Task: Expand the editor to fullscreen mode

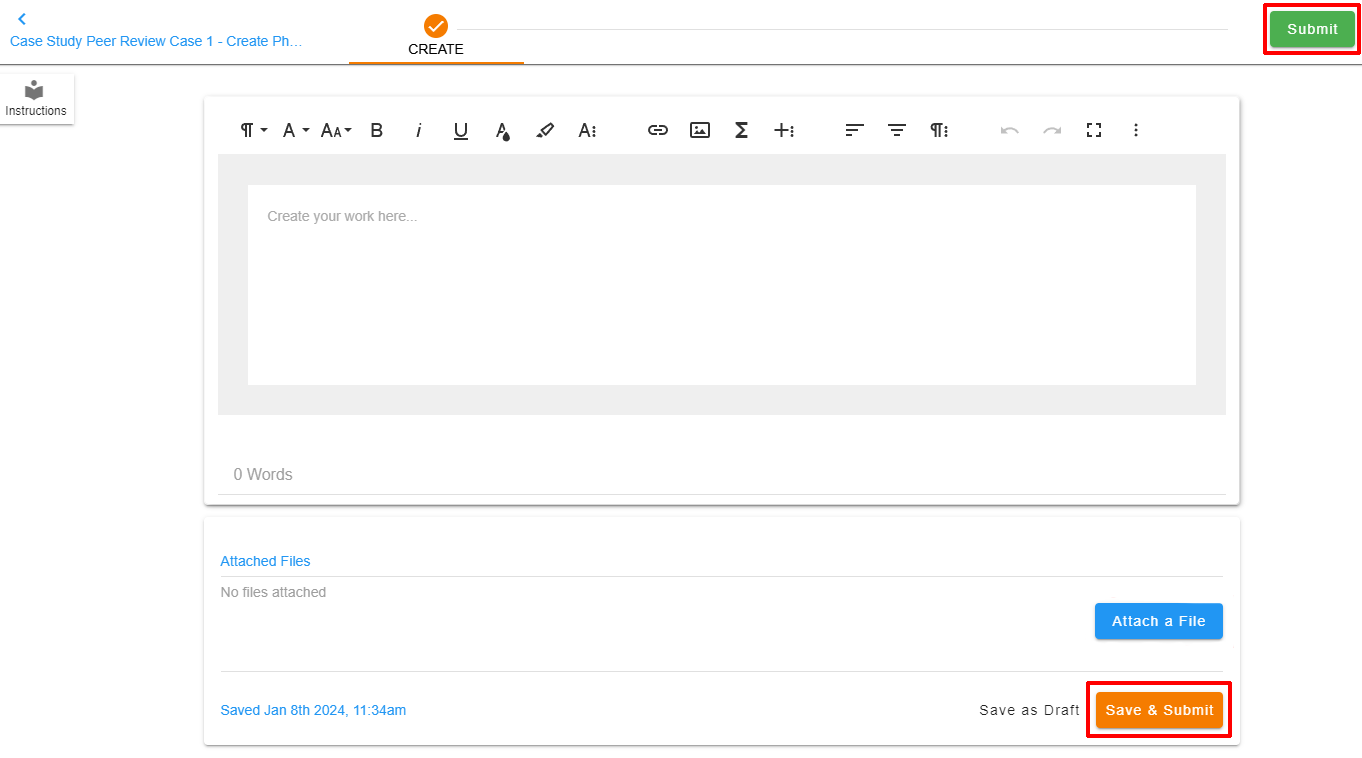Action: point(1093,130)
